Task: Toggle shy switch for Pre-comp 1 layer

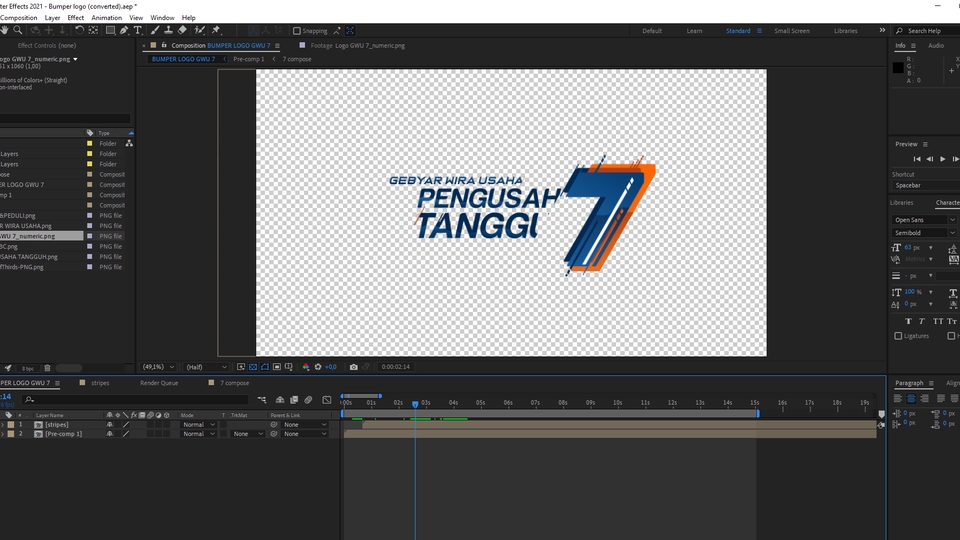Action: point(110,433)
